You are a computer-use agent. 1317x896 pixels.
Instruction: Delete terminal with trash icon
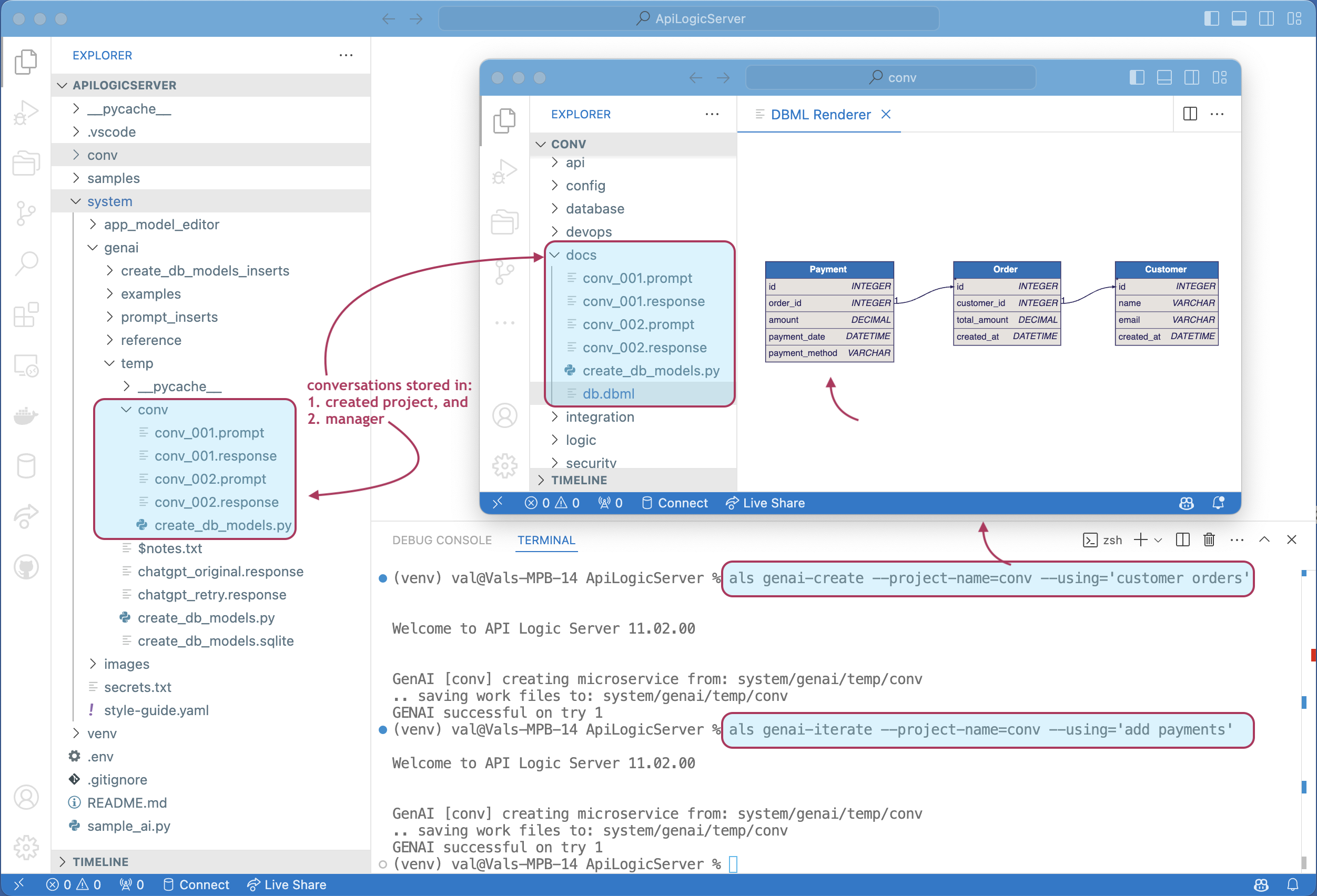coord(1209,539)
